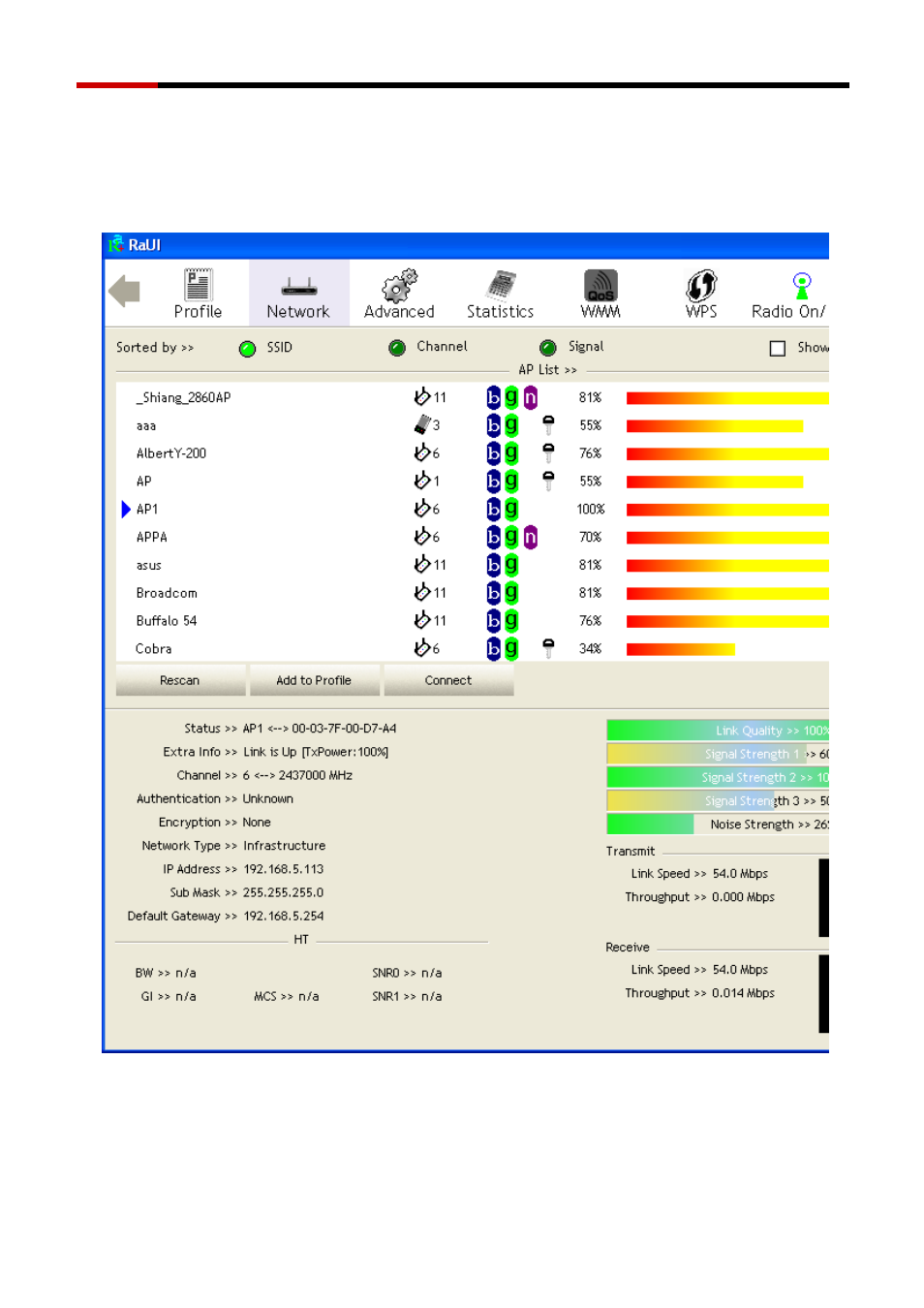Click the encryption key icon for Cobra
The height and width of the screenshot is (1308, 924).
(x=548, y=648)
